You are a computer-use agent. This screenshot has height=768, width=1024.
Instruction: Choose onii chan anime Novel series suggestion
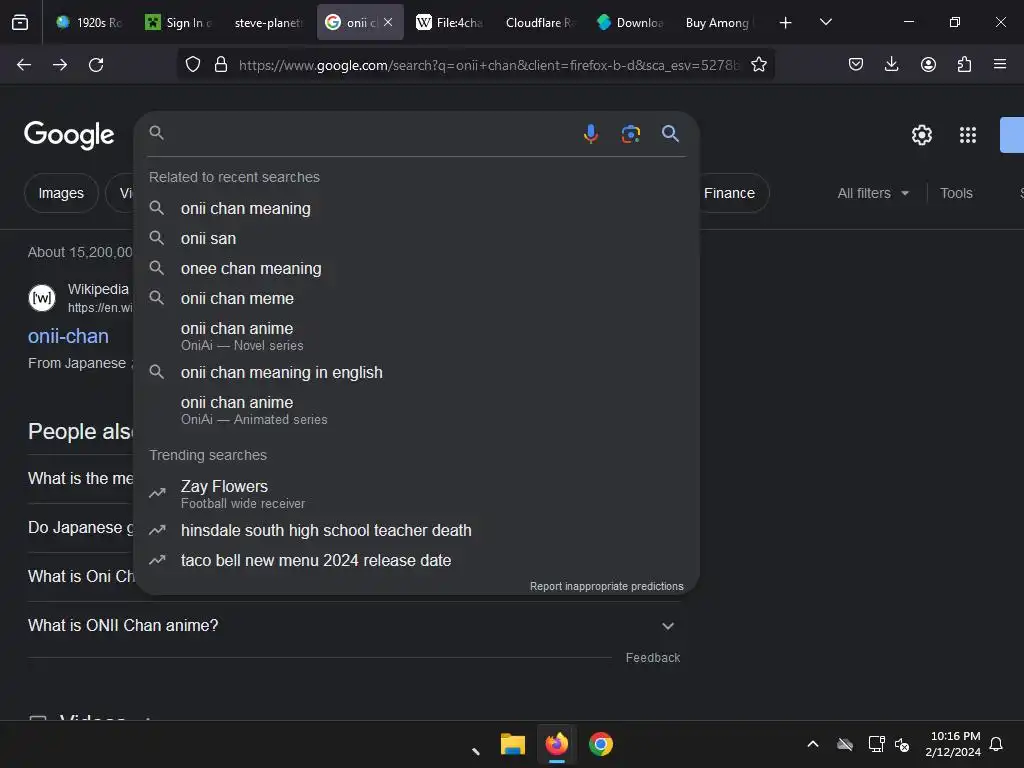417,336
